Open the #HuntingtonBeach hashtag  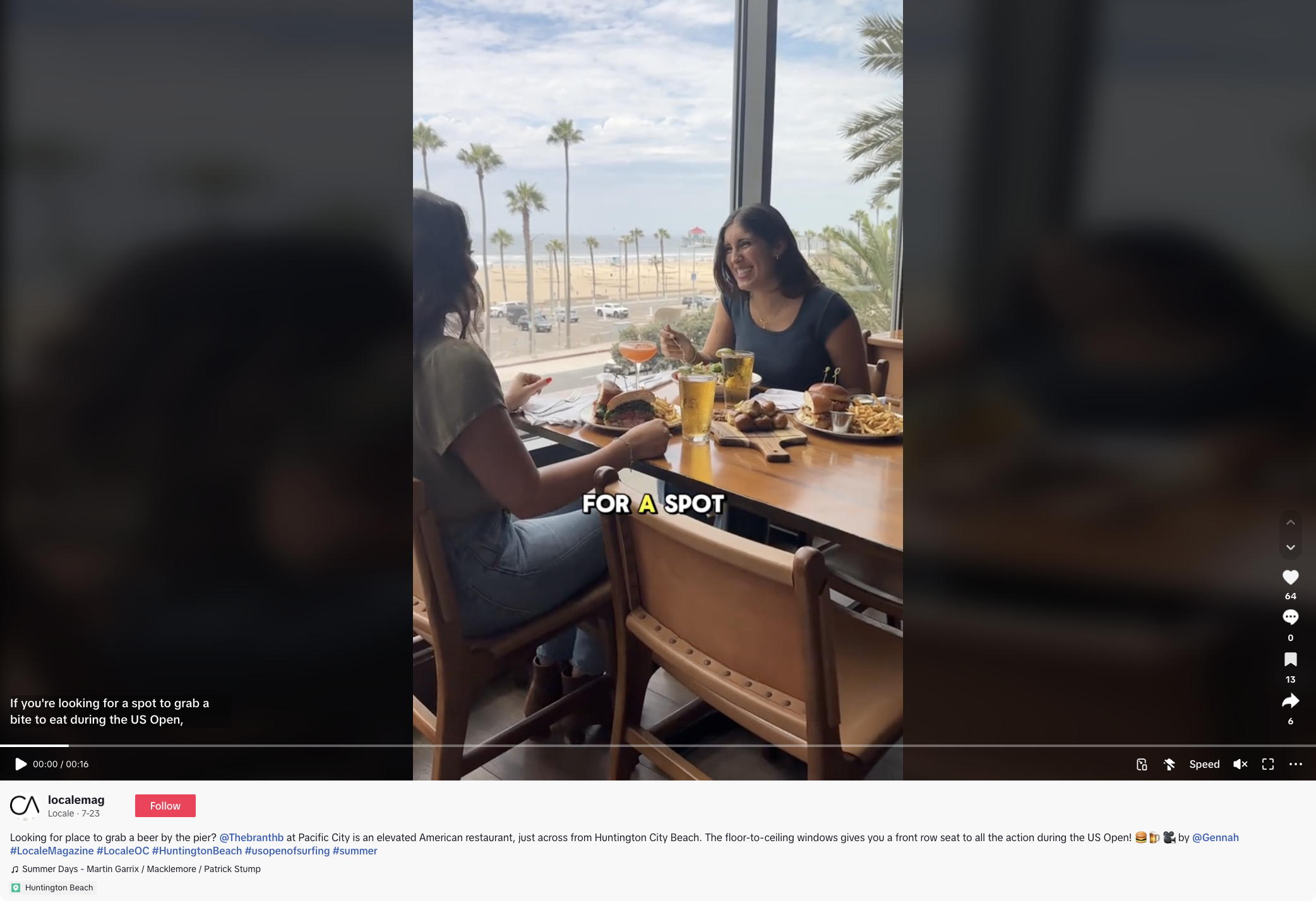point(197,851)
